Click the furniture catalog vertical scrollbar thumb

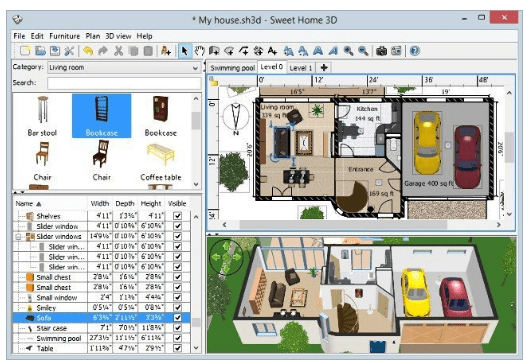[x=196, y=121]
